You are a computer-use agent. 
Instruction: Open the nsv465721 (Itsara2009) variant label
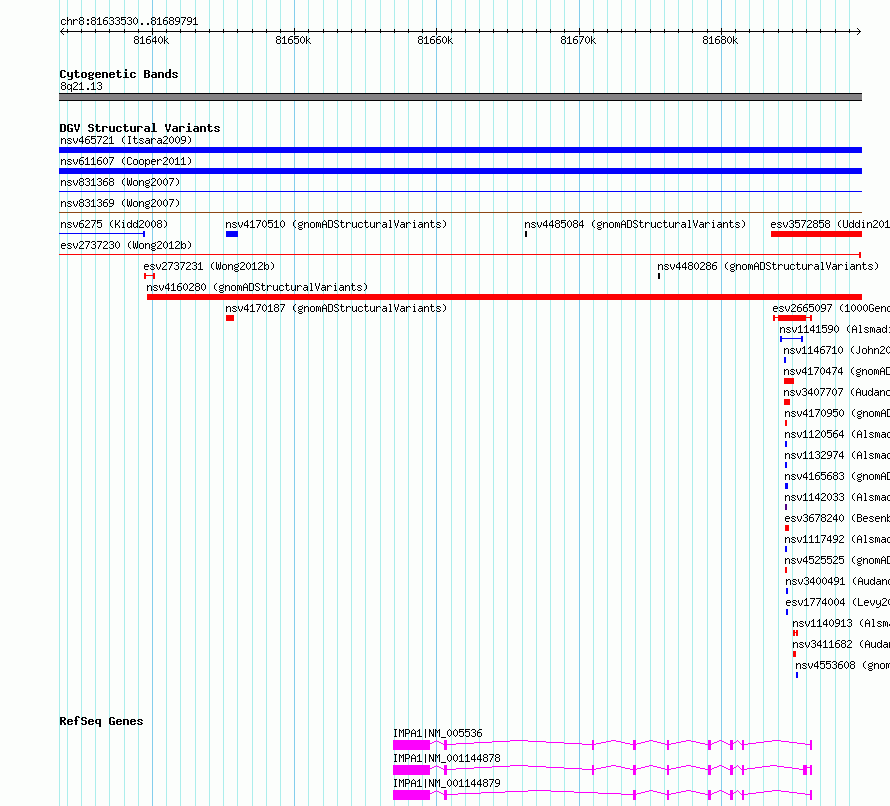[x=126, y=140]
